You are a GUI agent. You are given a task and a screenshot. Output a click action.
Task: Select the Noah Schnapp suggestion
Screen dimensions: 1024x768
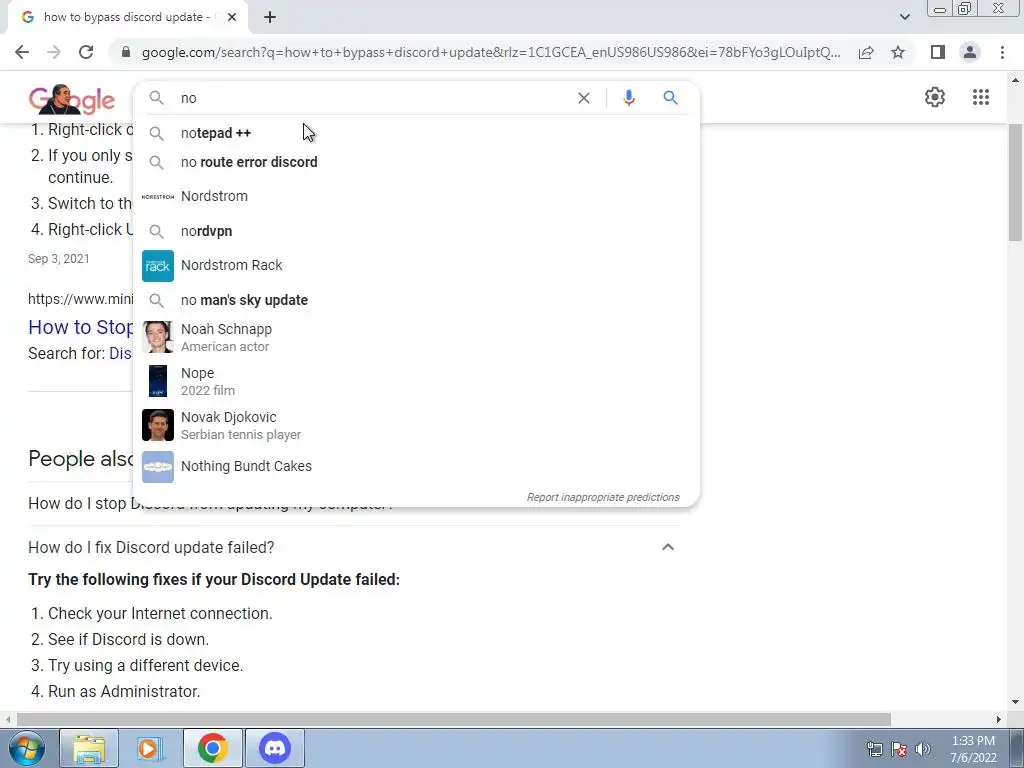click(416, 337)
